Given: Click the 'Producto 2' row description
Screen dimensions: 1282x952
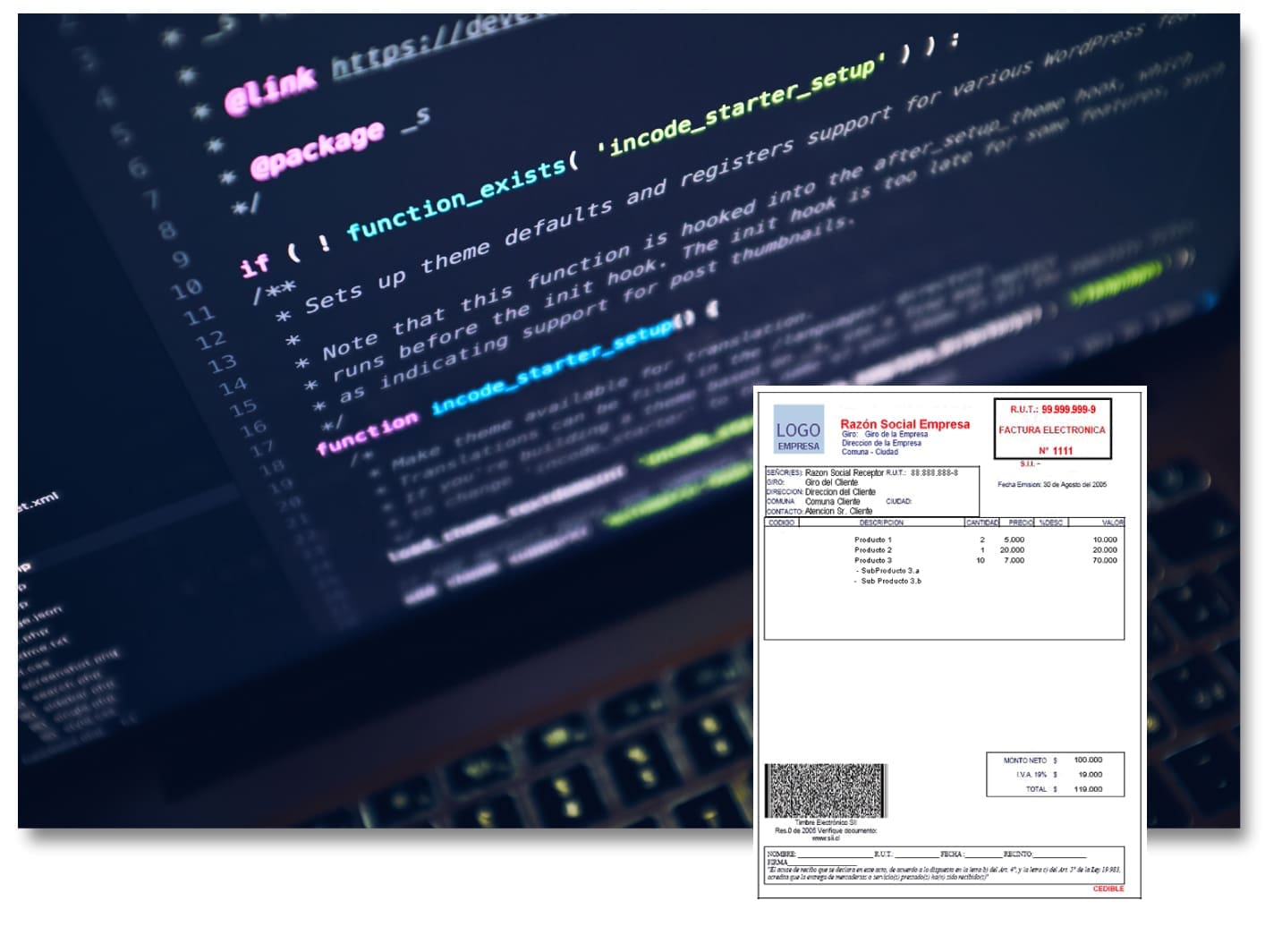Looking at the screenshot, I should pos(873,550).
